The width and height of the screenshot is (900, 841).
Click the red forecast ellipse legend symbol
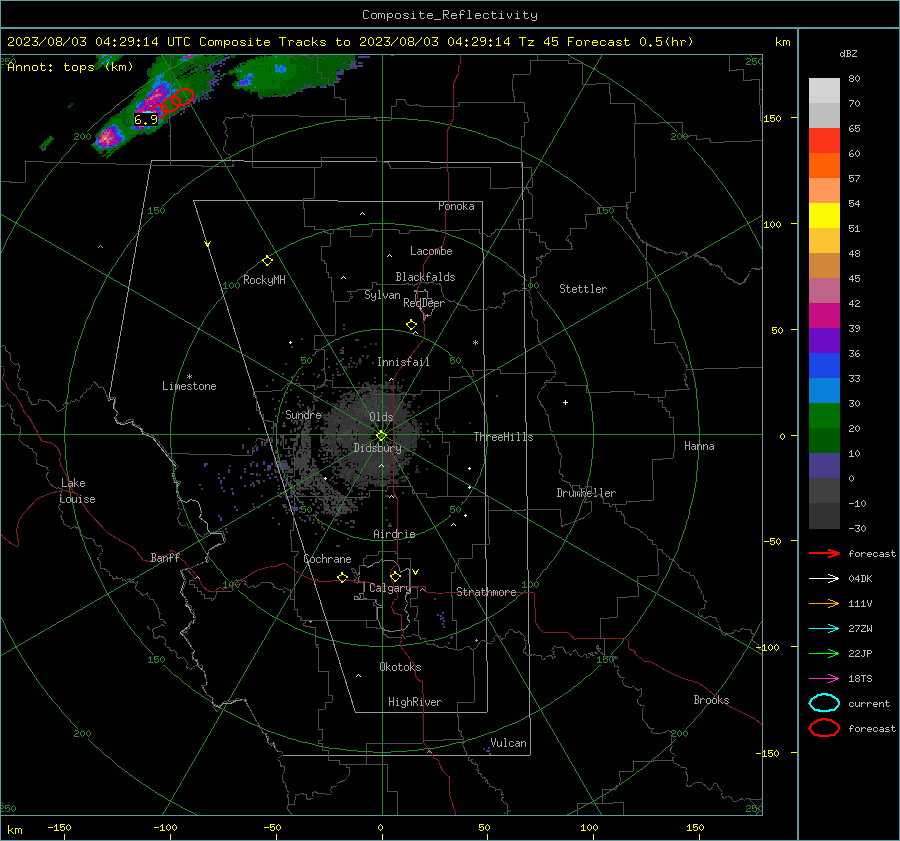click(x=824, y=728)
